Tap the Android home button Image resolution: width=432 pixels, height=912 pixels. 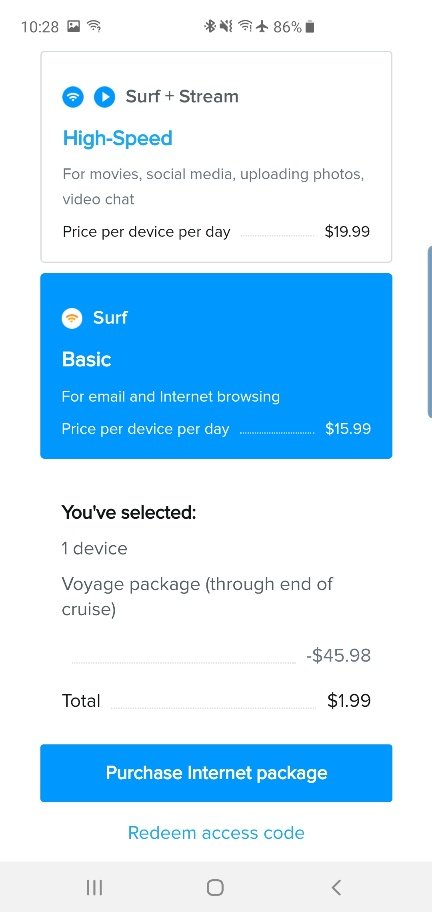coord(216,887)
